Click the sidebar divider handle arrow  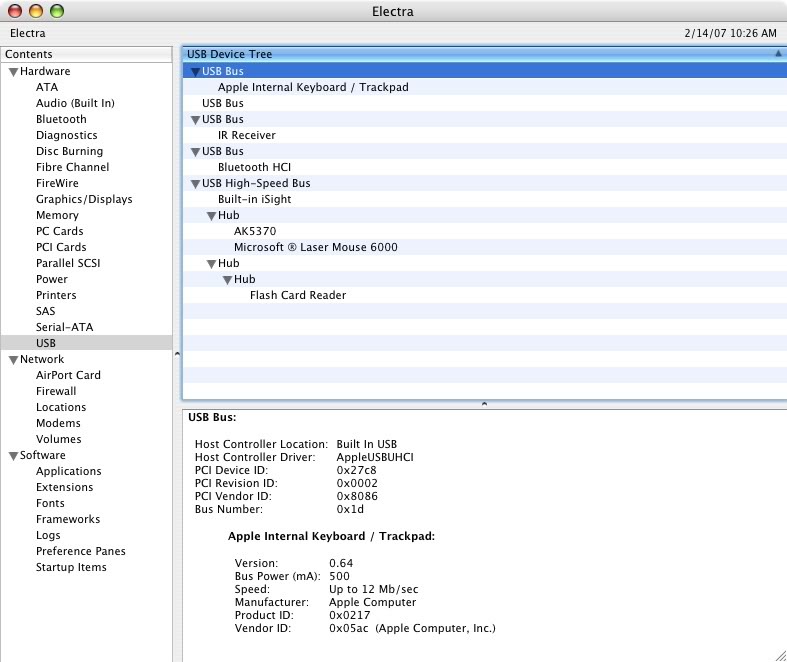pyautogui.click(x=177, y=354)
